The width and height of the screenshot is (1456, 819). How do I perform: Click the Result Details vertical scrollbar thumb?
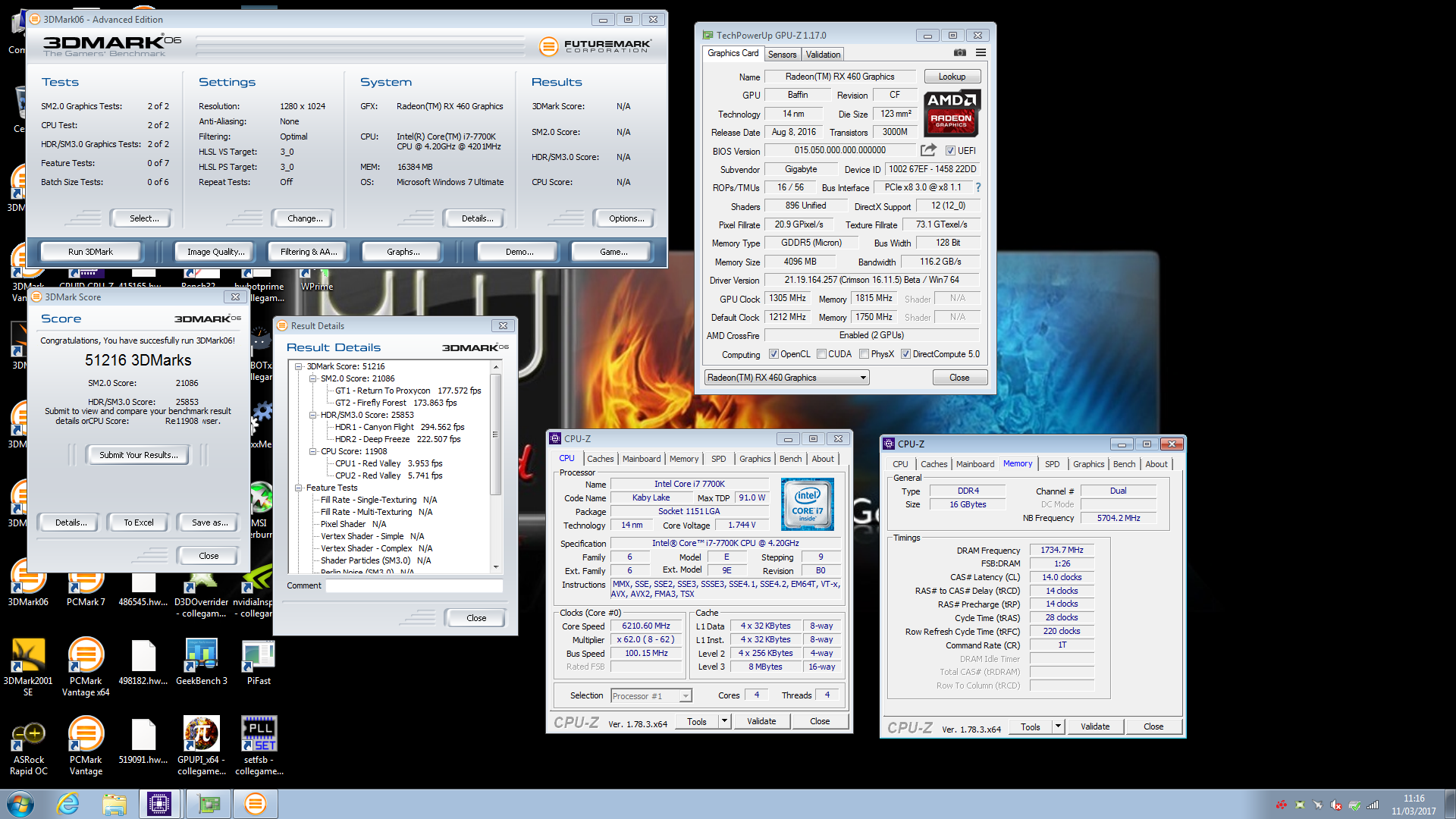pyautogui.click(x=496, y=435)
